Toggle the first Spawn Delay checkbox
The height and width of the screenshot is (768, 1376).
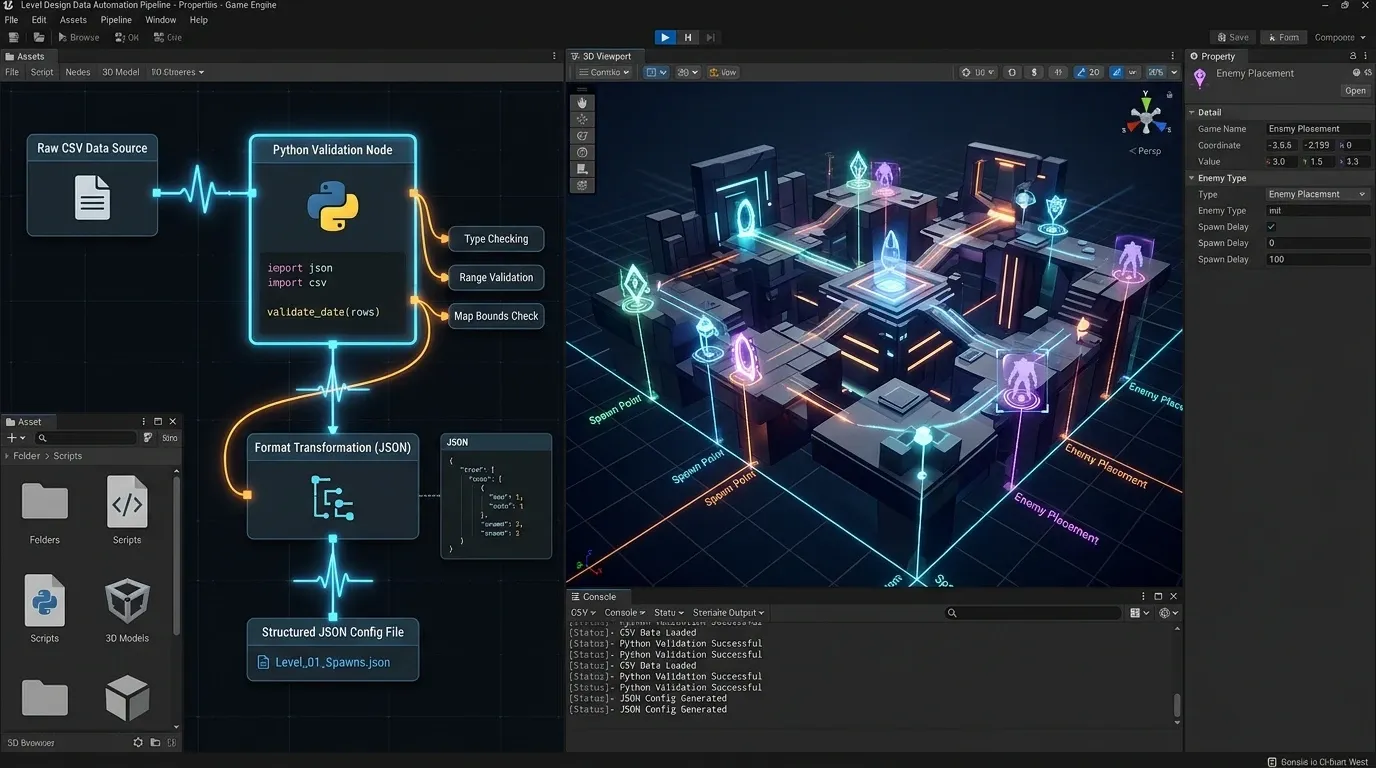point(1271,227)
